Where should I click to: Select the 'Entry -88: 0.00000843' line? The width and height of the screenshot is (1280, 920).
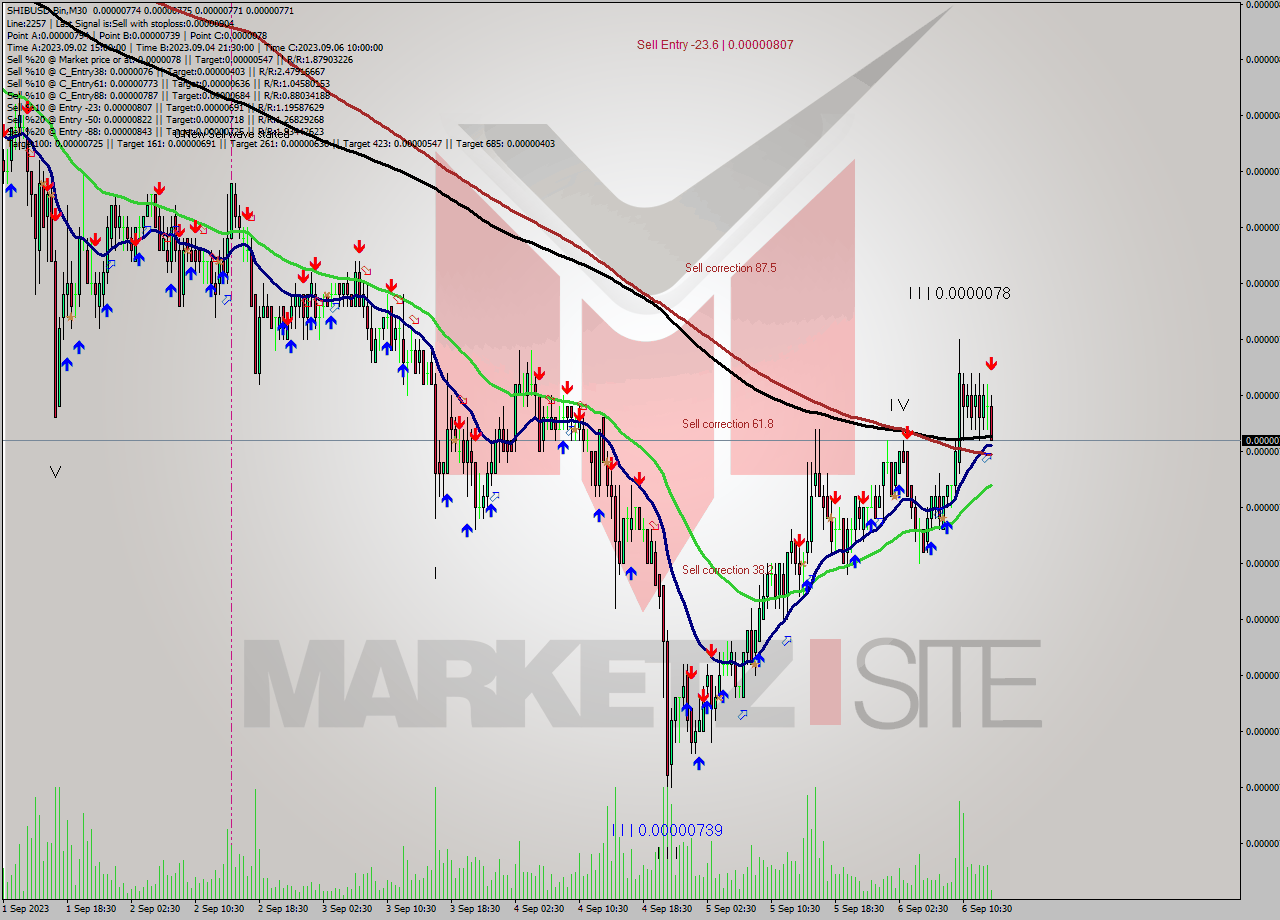[x=165, y=131]
